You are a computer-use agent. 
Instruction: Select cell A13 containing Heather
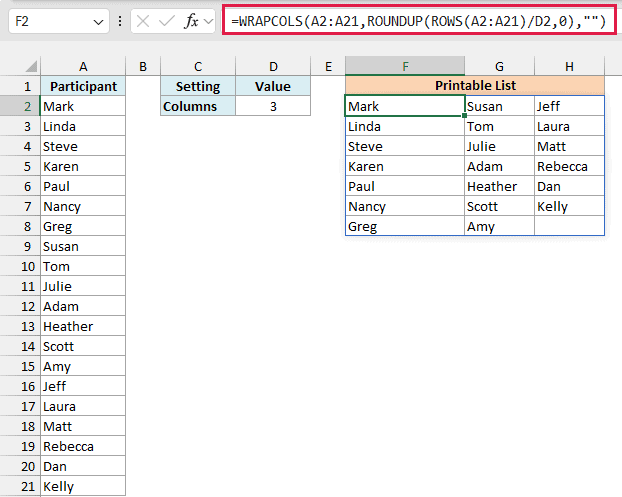(x=83, y=326)
